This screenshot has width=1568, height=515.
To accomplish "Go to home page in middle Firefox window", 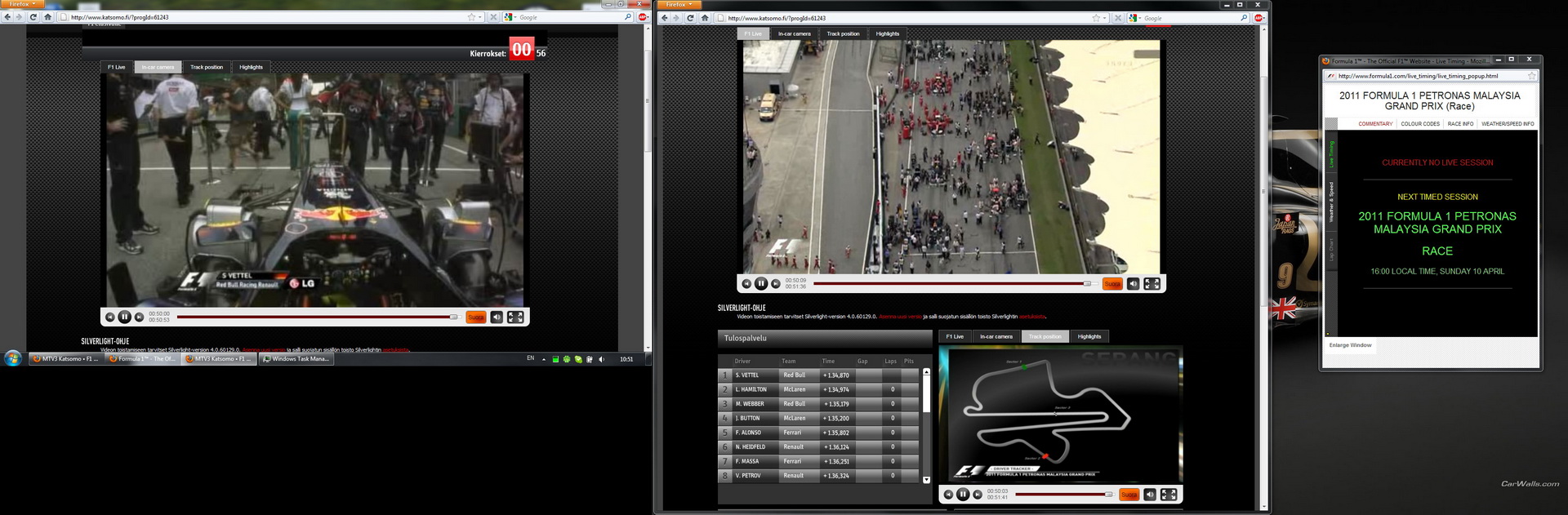I will (x=705, y=18).
